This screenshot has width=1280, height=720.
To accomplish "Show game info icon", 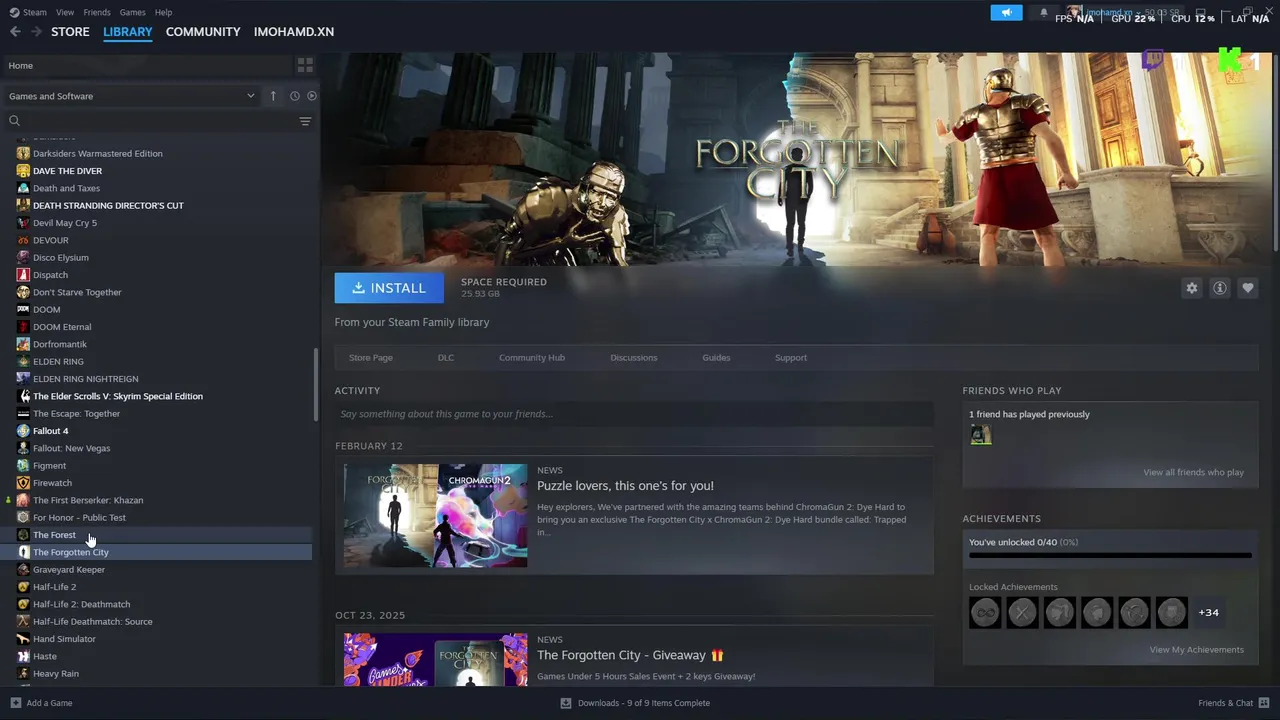I will point(1220,288).
